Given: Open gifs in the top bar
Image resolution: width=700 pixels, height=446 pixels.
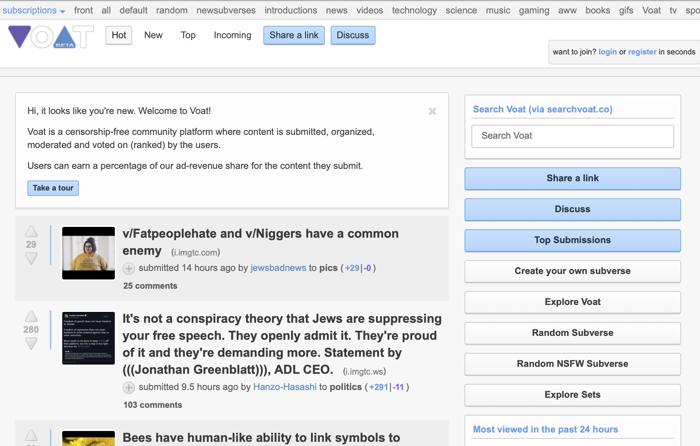Looking at the screenshot, I should [626, 10].
